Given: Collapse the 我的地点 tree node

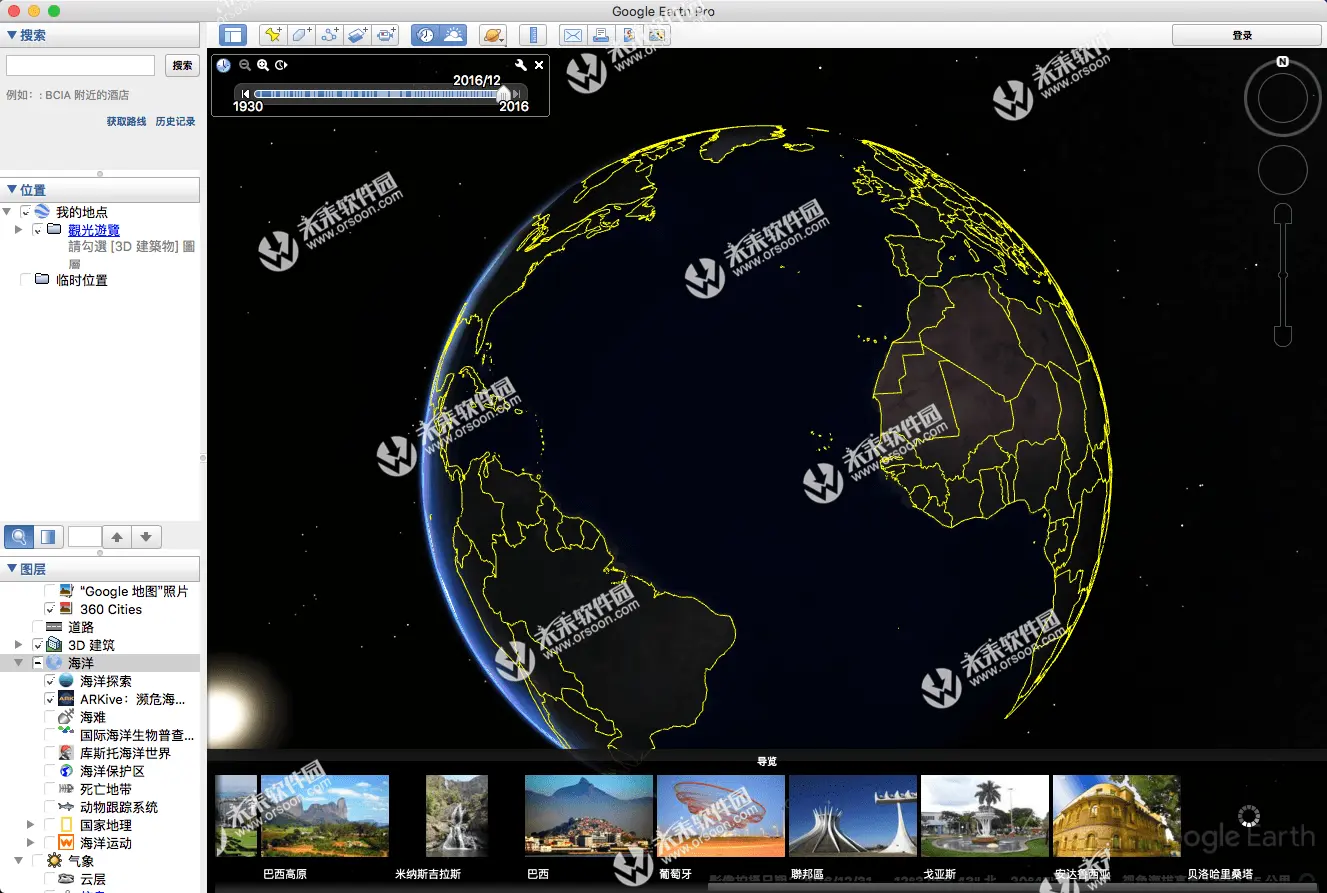Looking at the screenshot, I should (x=8, y=212).
